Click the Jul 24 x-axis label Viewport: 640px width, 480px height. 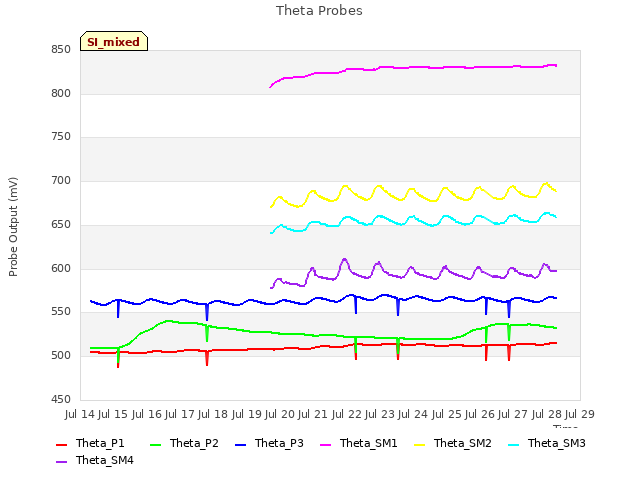[413, 414]
